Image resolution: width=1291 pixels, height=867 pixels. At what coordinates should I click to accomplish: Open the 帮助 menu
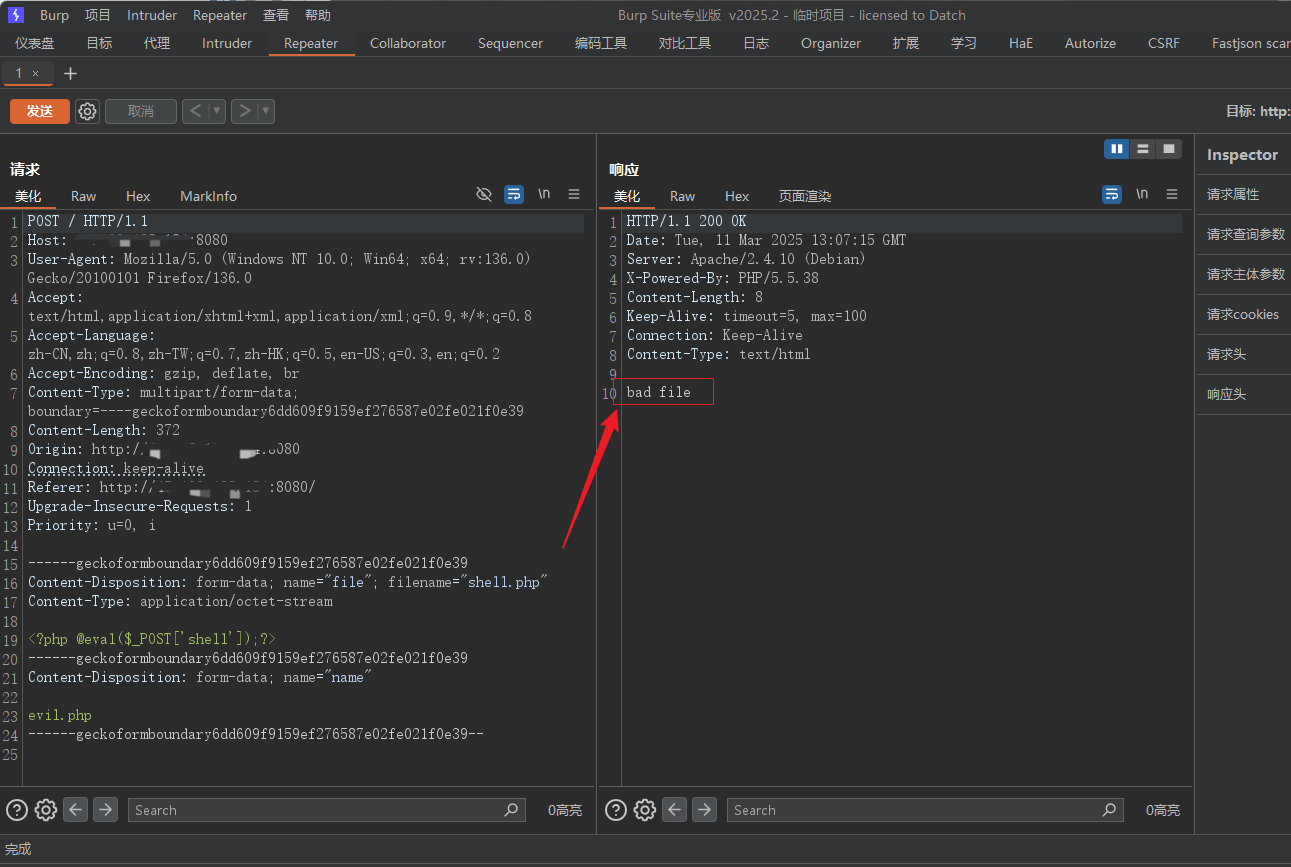pyautogui.click(x=318, y=15)
